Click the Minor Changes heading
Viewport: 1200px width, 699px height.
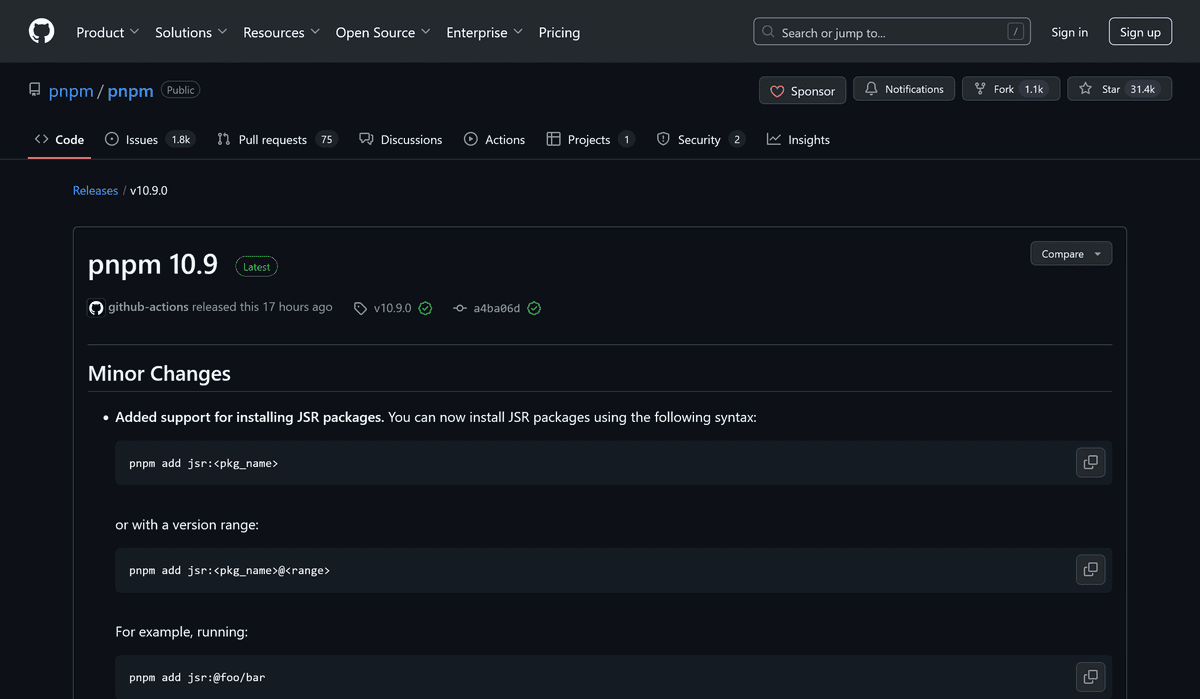tap(159, 374)
